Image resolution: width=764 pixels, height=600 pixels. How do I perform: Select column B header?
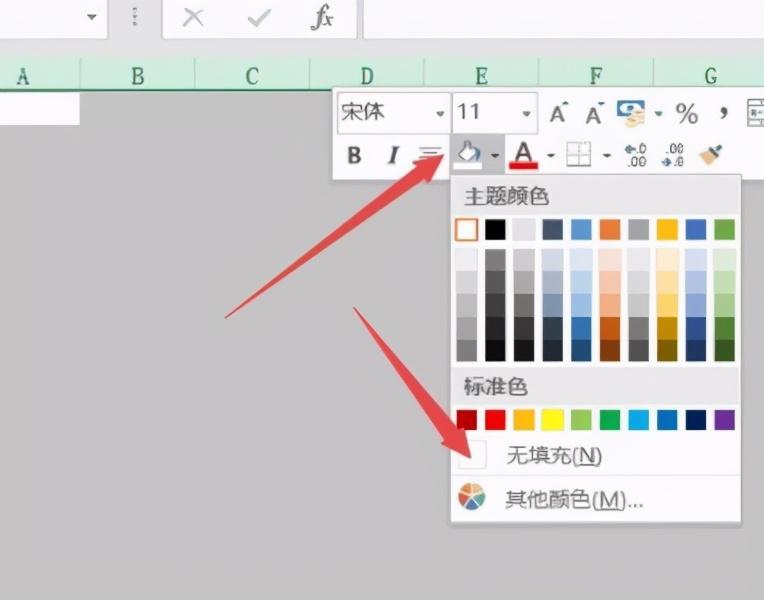coord(137,75)
